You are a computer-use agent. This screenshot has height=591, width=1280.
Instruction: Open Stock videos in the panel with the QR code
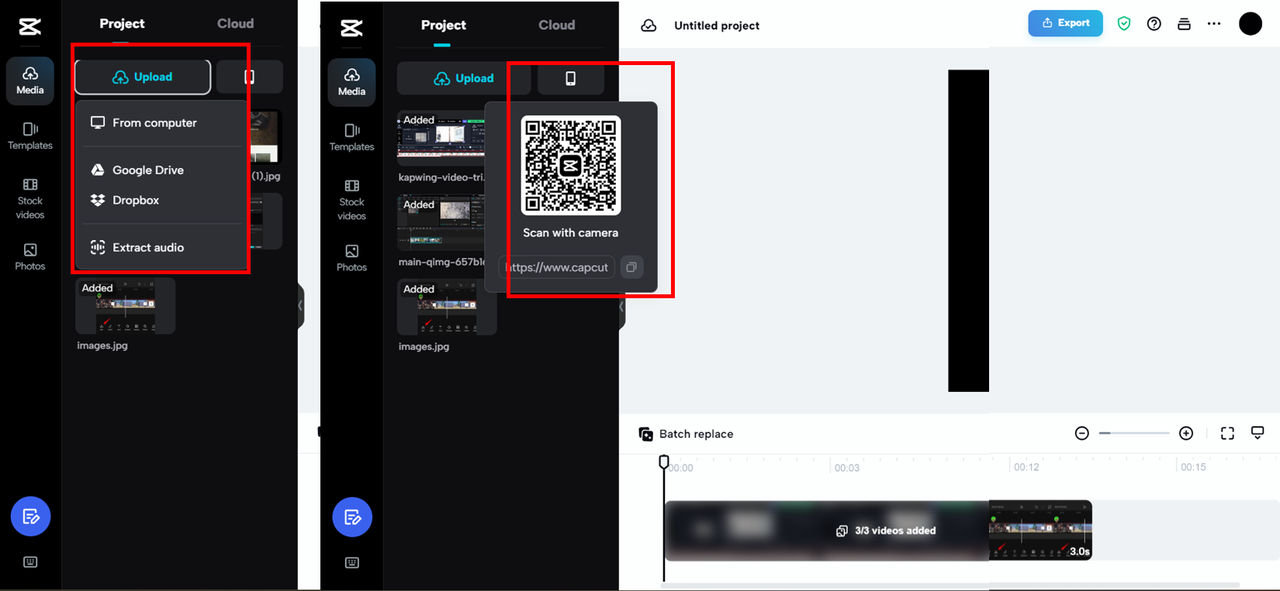point(352,200)
